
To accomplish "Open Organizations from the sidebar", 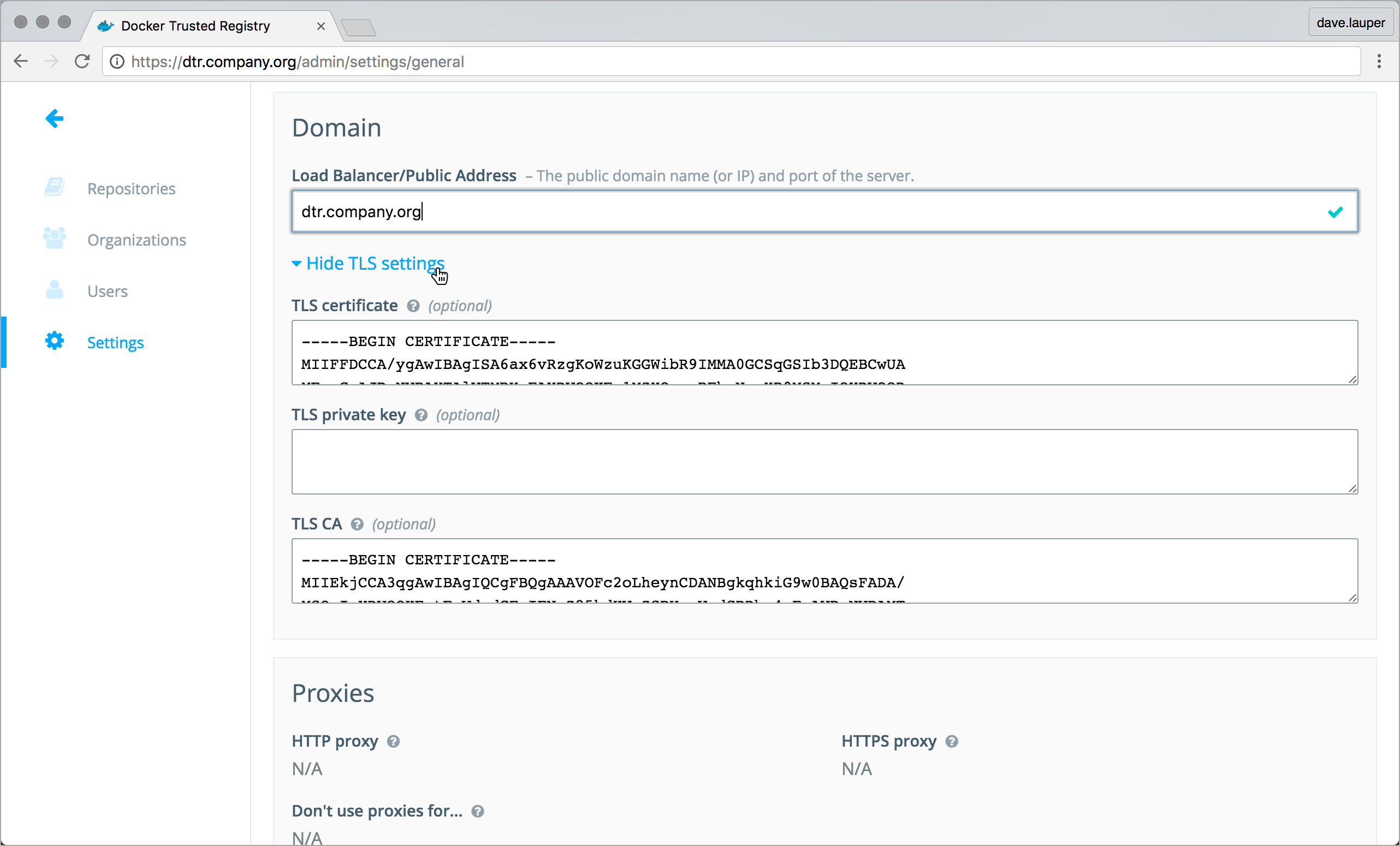I will (x=137, y=240).
